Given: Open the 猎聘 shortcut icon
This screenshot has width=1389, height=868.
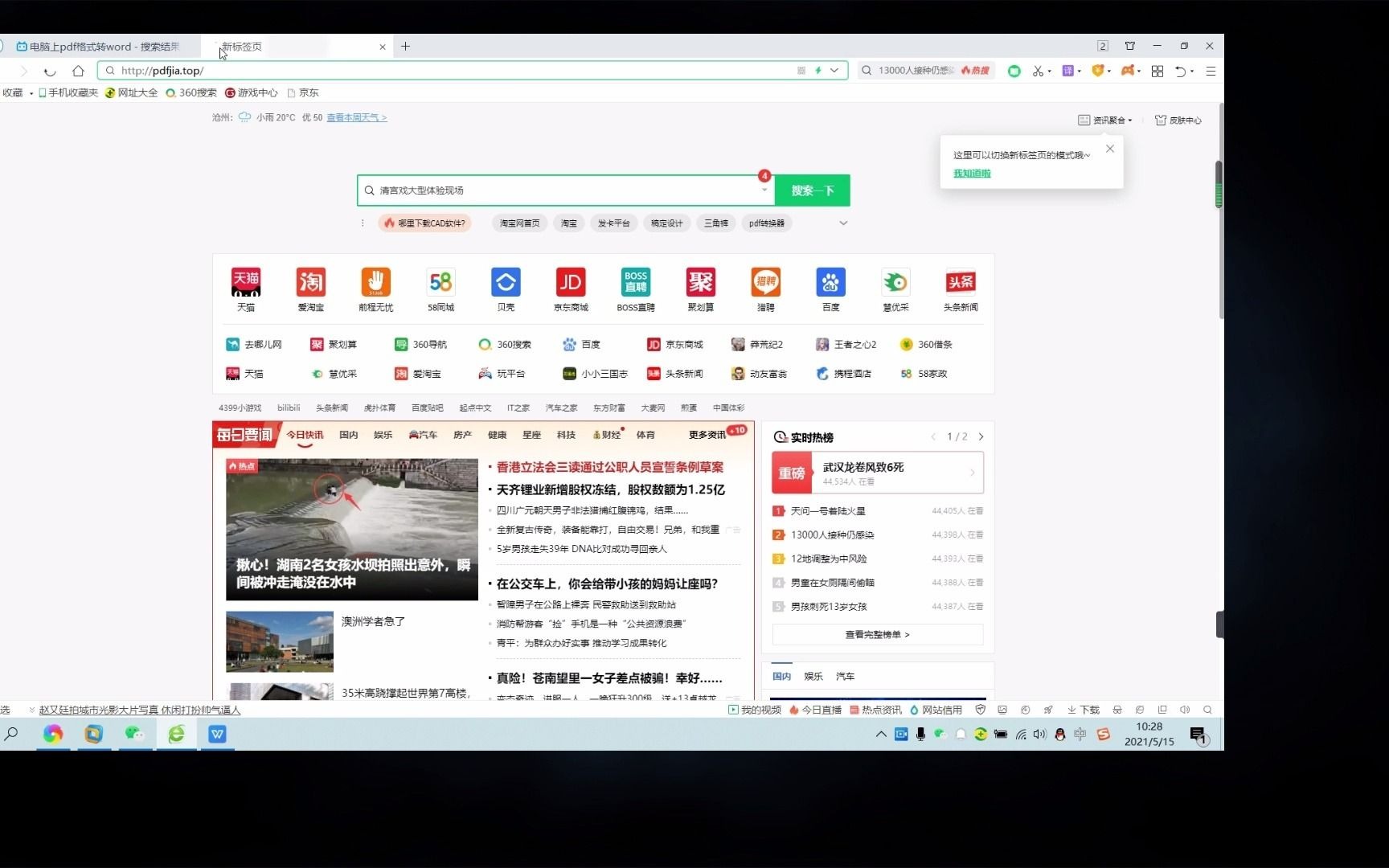Looking at the screenshot, I should [766, 283].
